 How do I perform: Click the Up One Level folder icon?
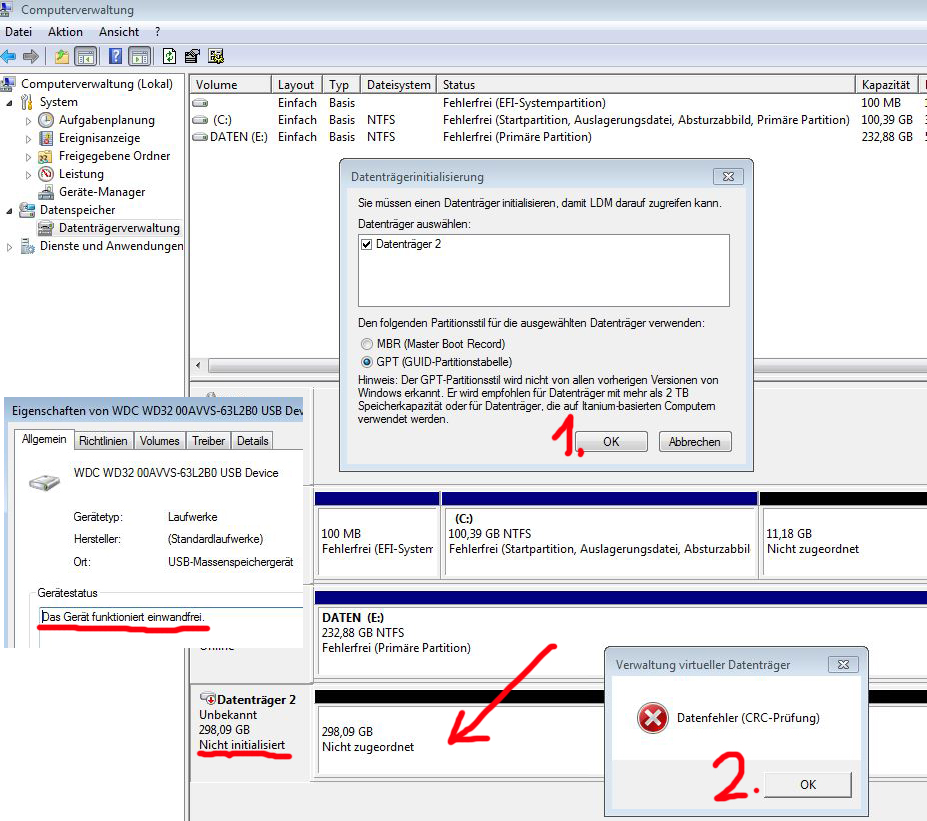pos(62,56)
